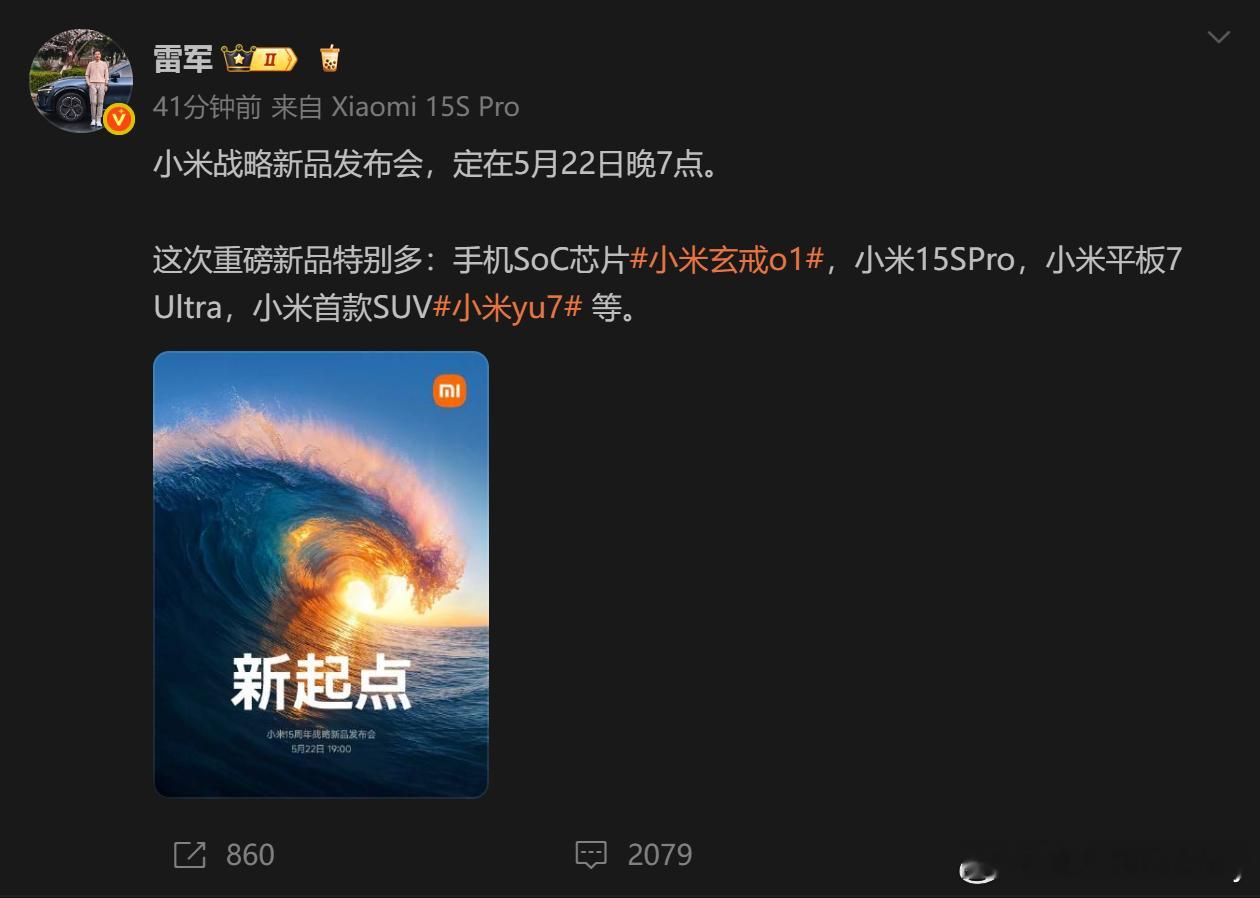
Task: Click the 5月22日 19:00 text on poster
Action: (321, 748)
